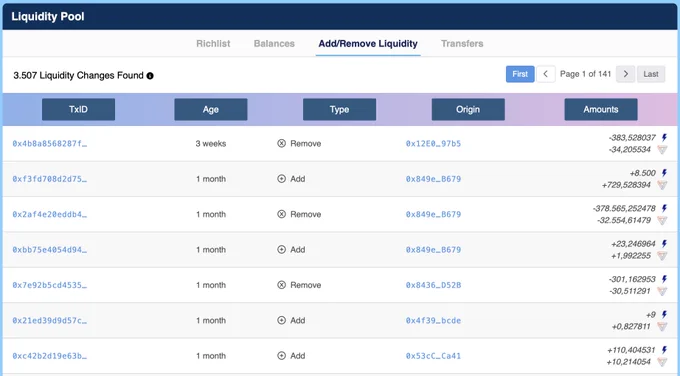Open origin address 0x849e…B679 in the 0xf3fd708d2d75 row
680x376 pixels.
433,179
